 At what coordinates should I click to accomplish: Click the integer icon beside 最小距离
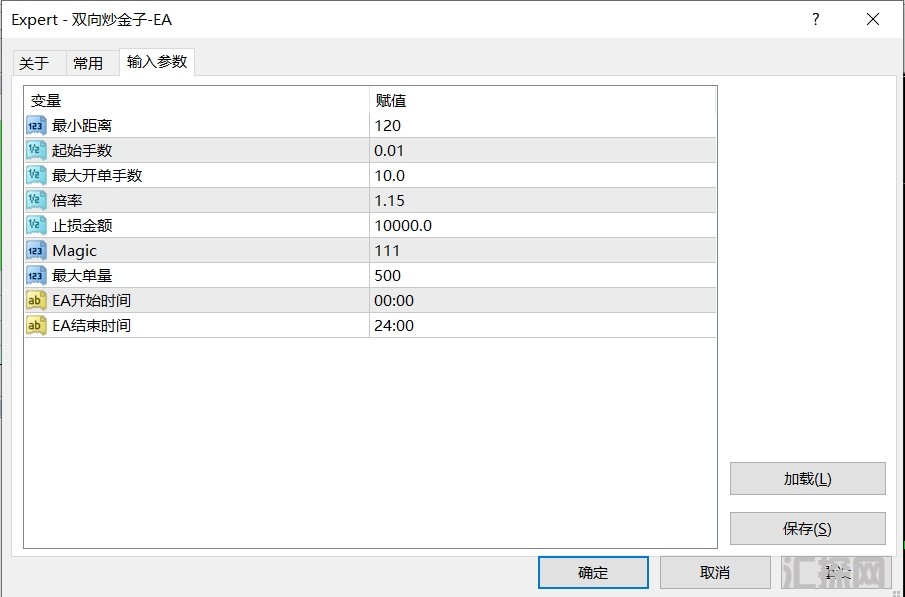coord(36,125)
